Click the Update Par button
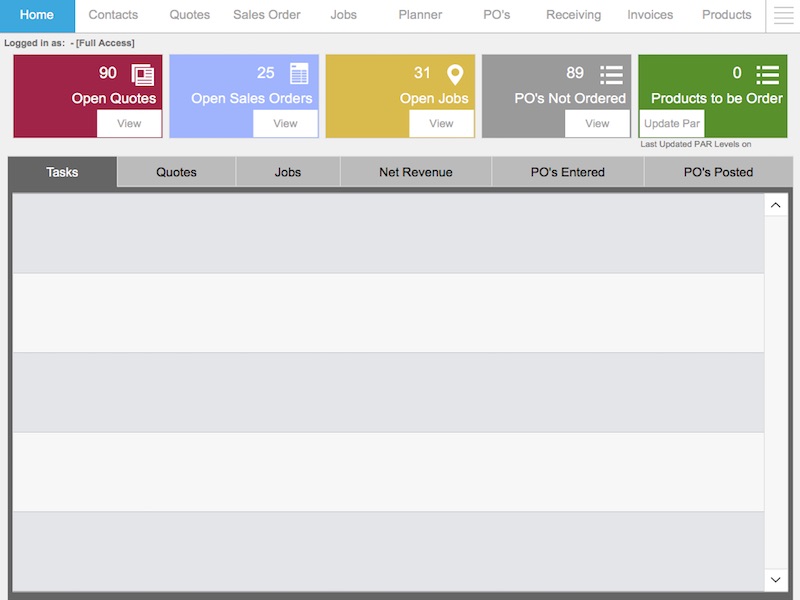The width and height of the screenshot is (800, 600). coord(672,124)
